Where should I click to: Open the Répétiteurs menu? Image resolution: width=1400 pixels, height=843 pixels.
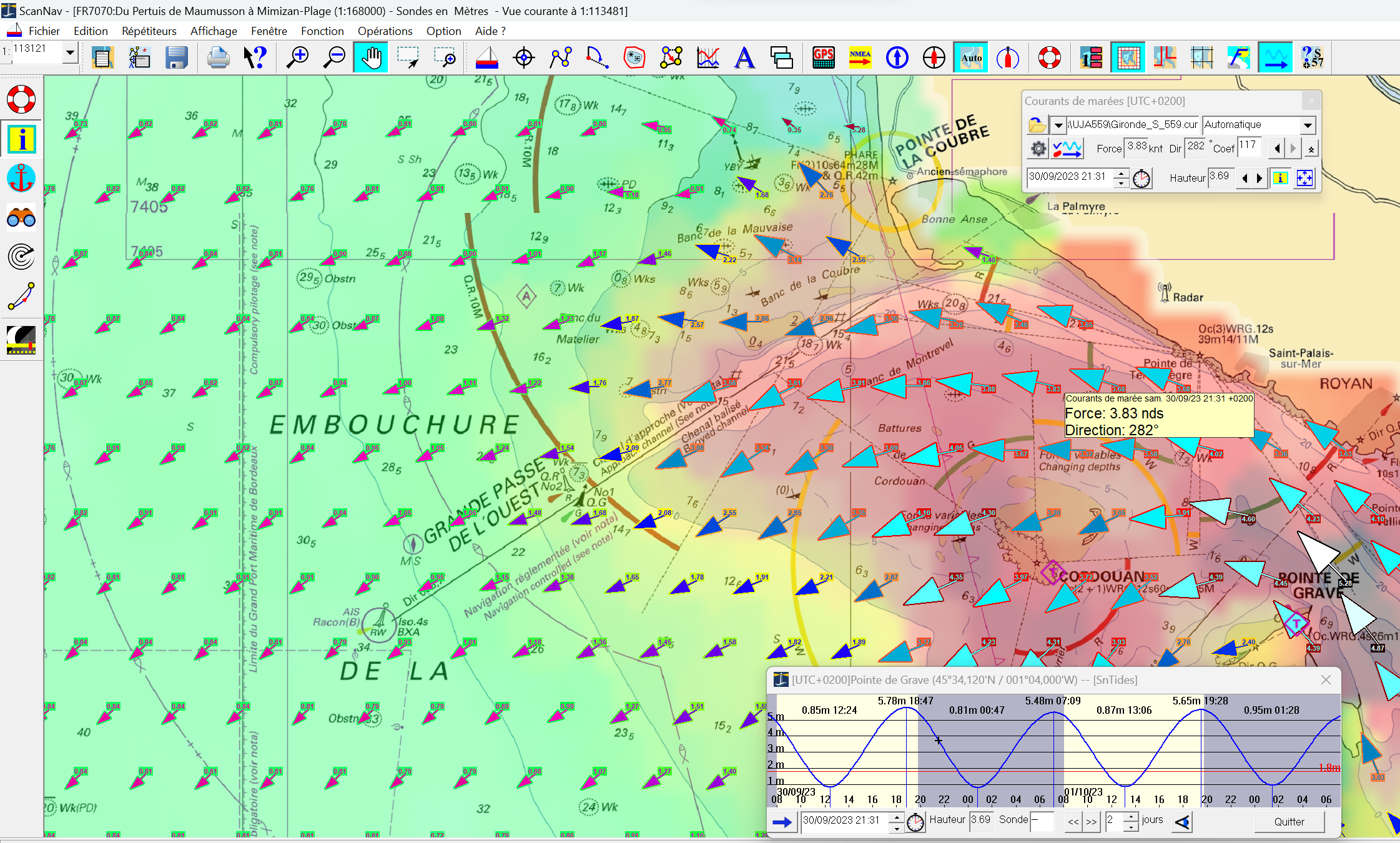(x=149, y=31)
